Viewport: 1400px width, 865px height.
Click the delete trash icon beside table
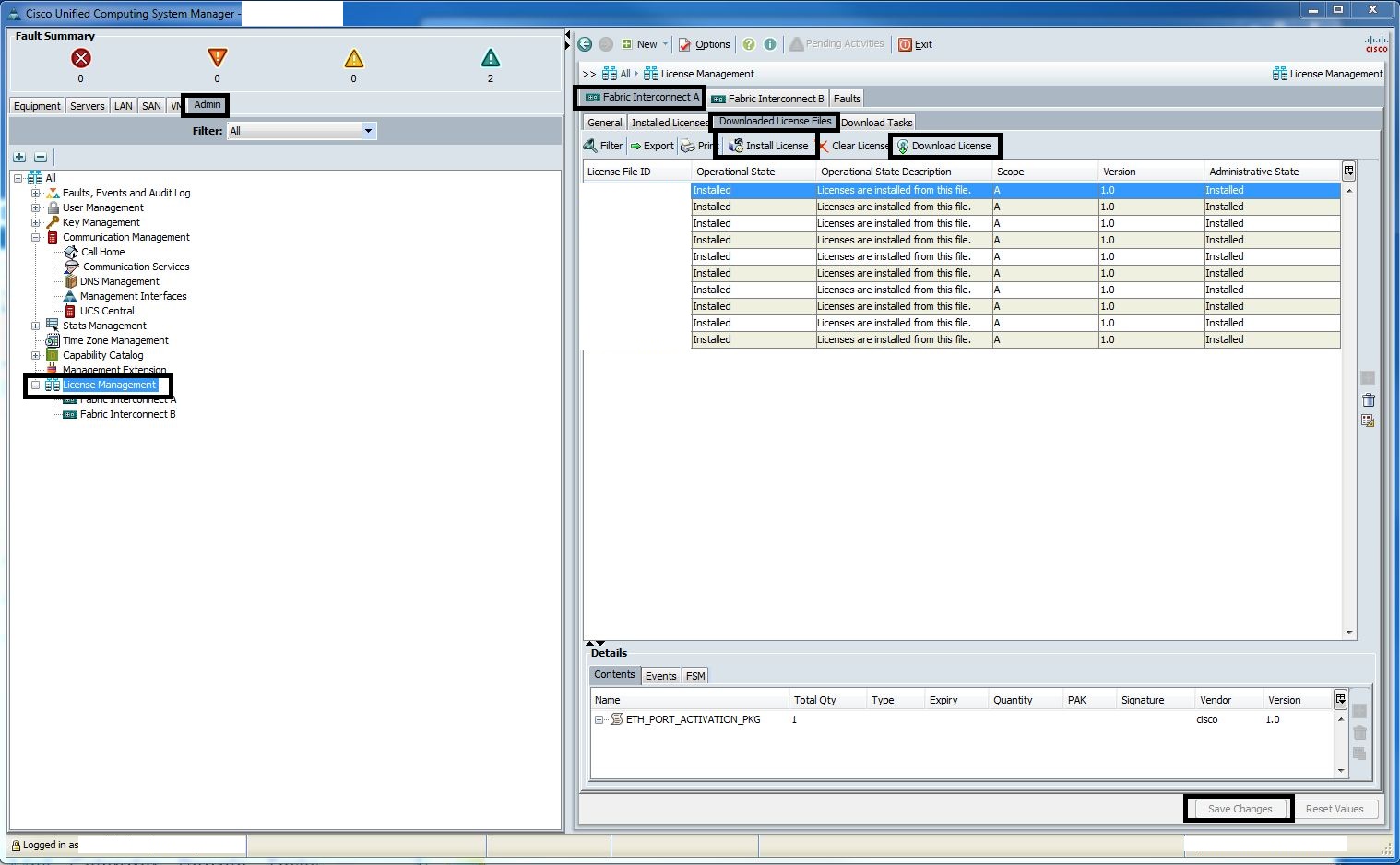click(x=1368, y=400)
